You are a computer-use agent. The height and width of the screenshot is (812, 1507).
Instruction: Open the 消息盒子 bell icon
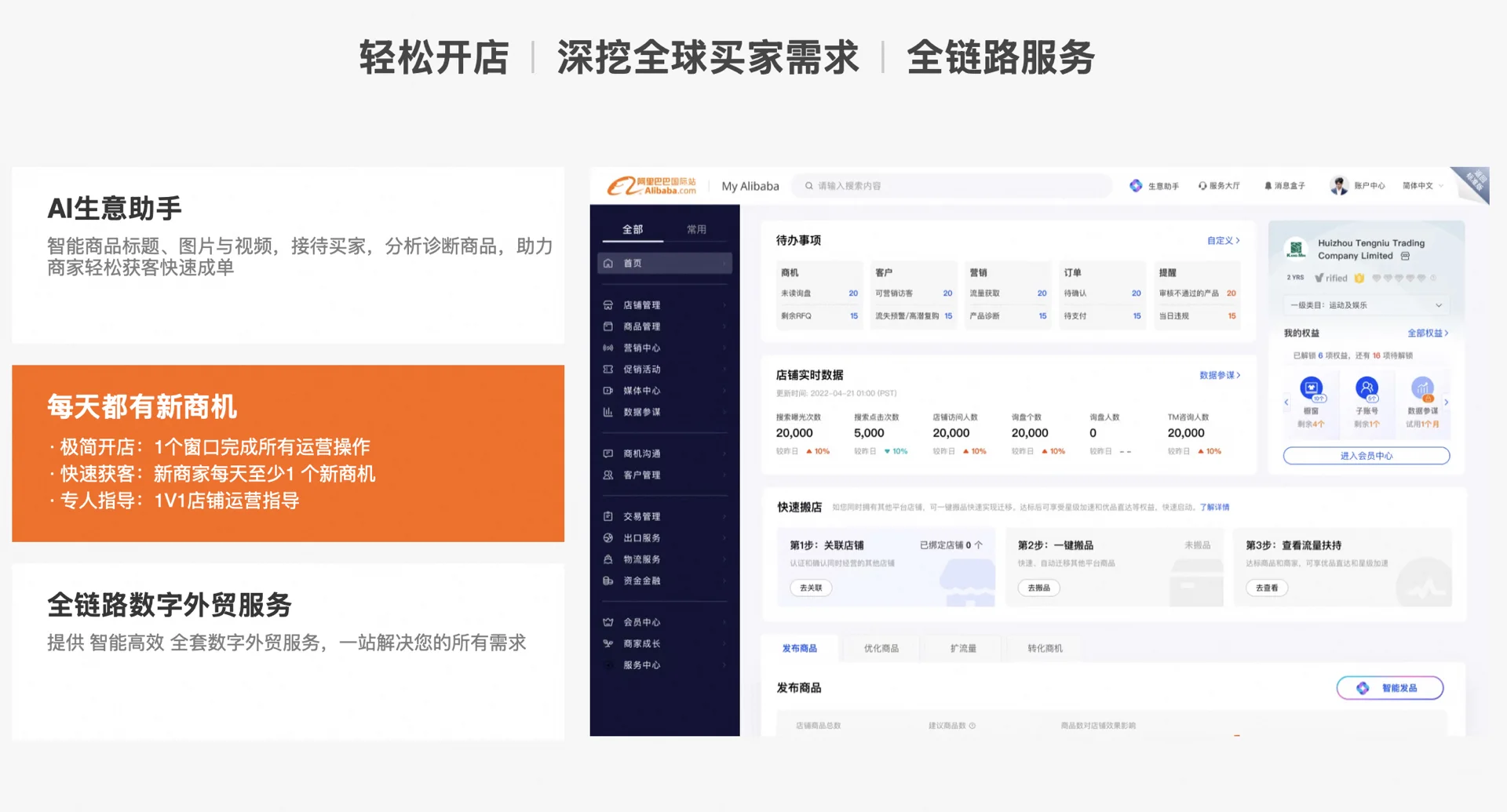tap(1268, 186)
